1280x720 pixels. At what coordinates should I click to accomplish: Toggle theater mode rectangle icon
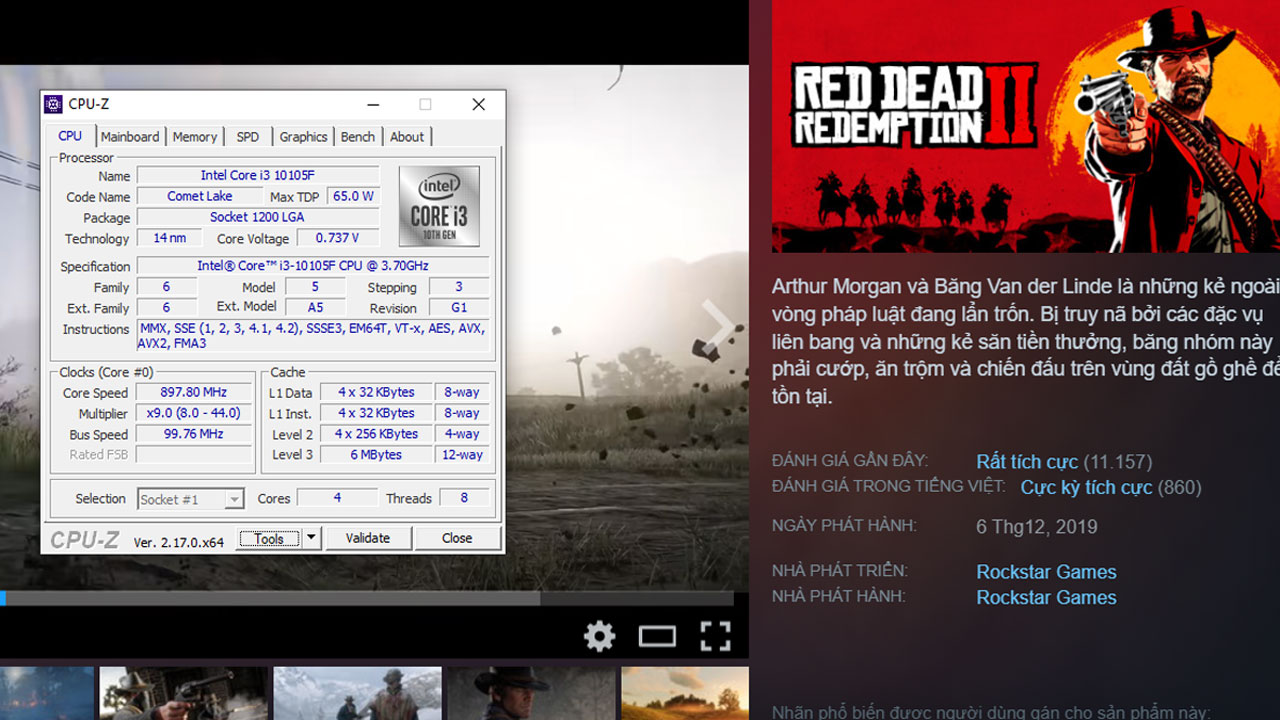[x=657, y=636]
